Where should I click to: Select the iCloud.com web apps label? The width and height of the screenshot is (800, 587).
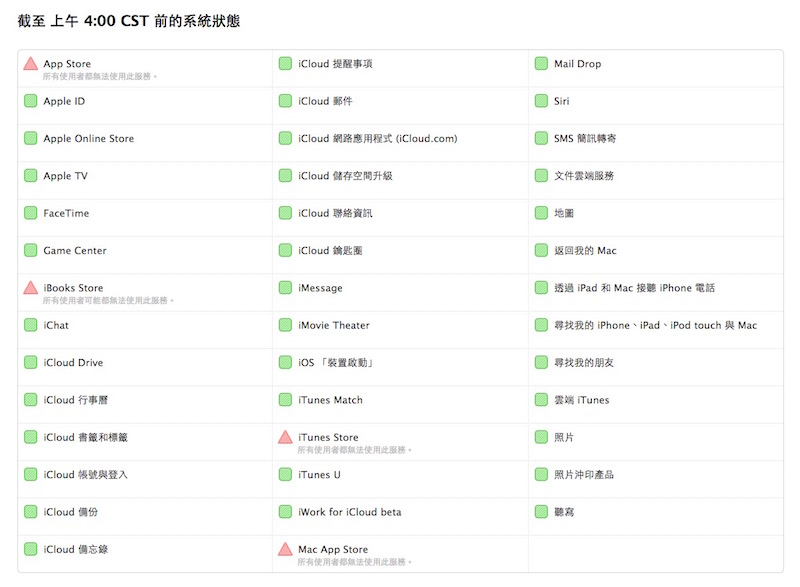point(378,138)
